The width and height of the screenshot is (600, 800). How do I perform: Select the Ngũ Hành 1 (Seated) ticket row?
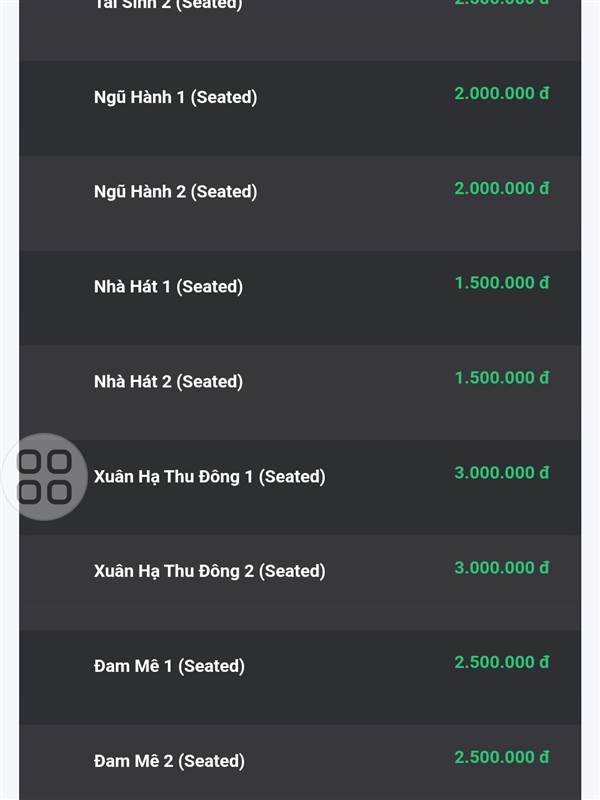pyautogui.click(x=300, y=108)
